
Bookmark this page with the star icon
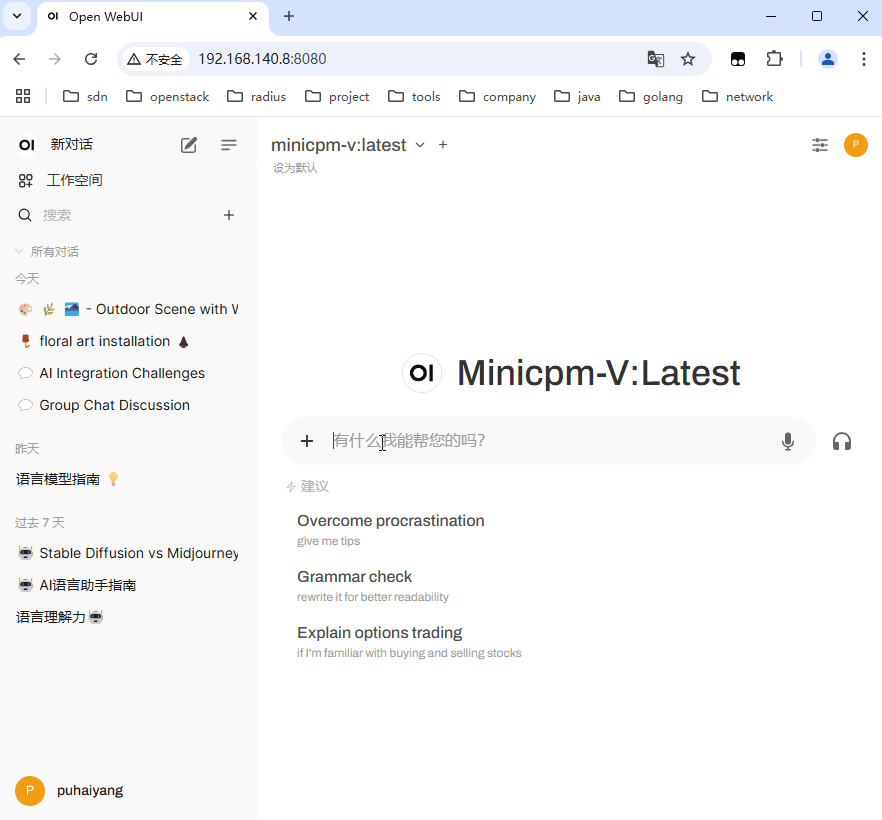click(687, 59)
